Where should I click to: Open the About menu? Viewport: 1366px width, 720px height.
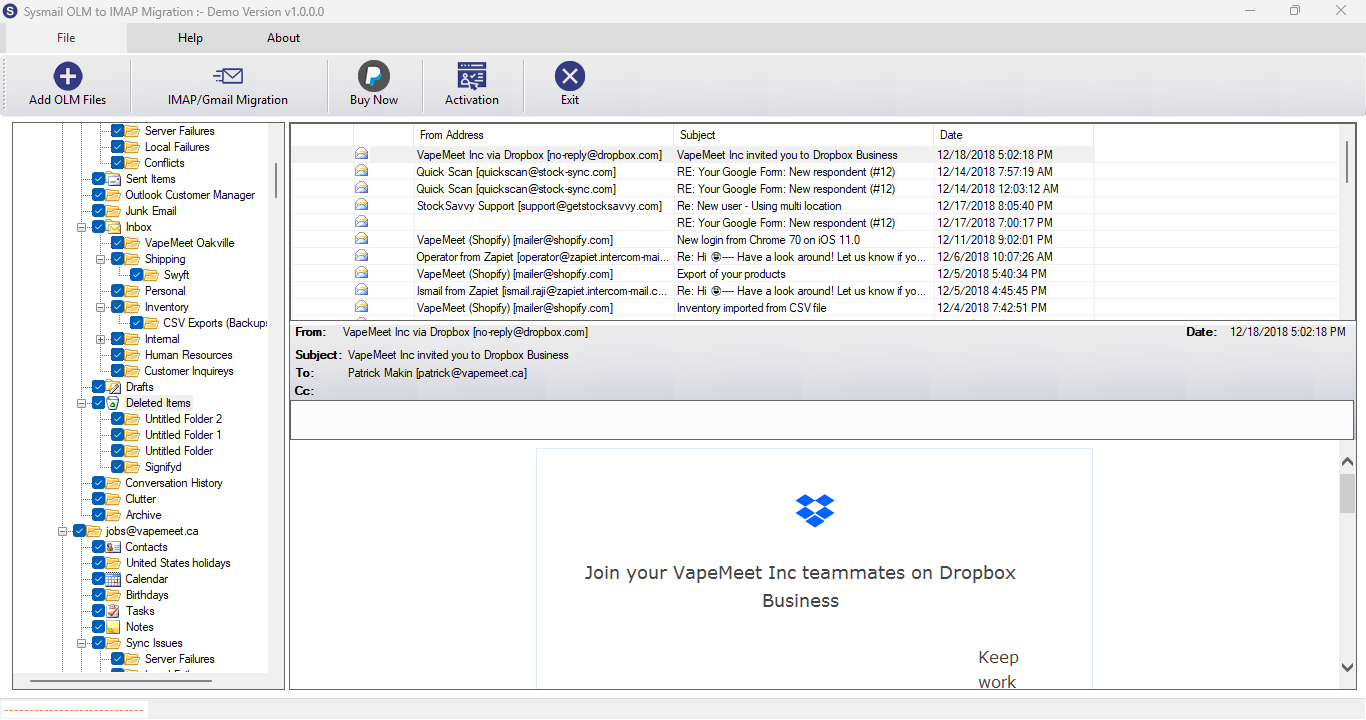point(283,38)
